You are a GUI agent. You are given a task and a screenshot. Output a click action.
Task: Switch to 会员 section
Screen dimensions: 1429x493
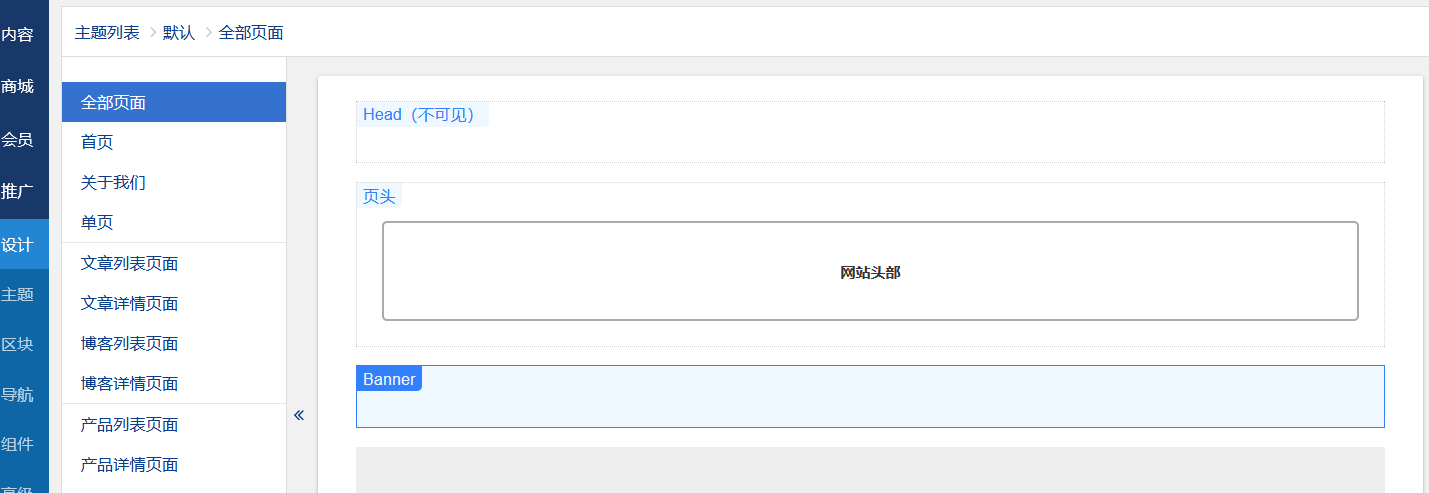(x=18, y=139)
